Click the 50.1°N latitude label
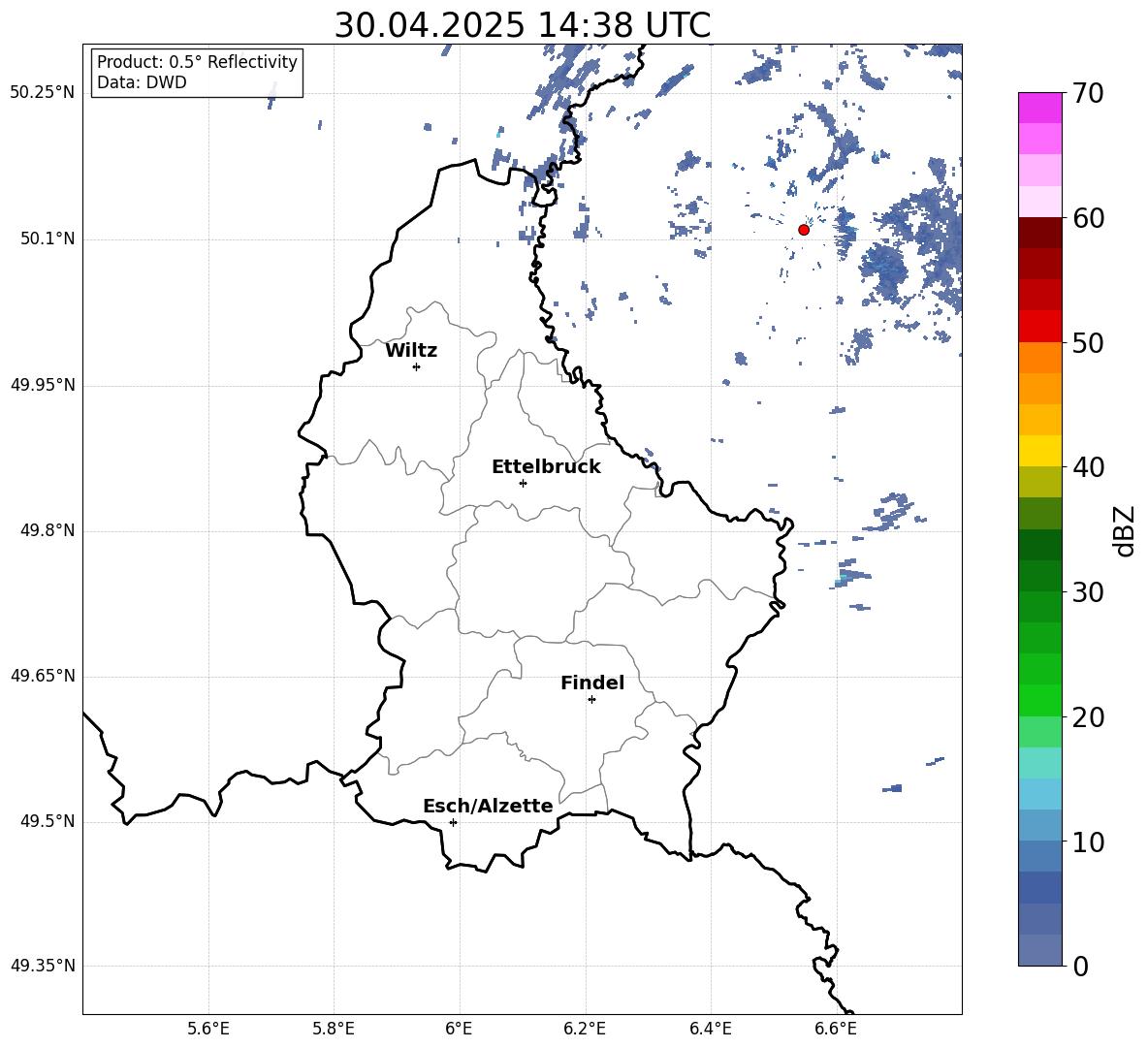The width and height of the screenshot is (1148, 1048). [48, 239]
